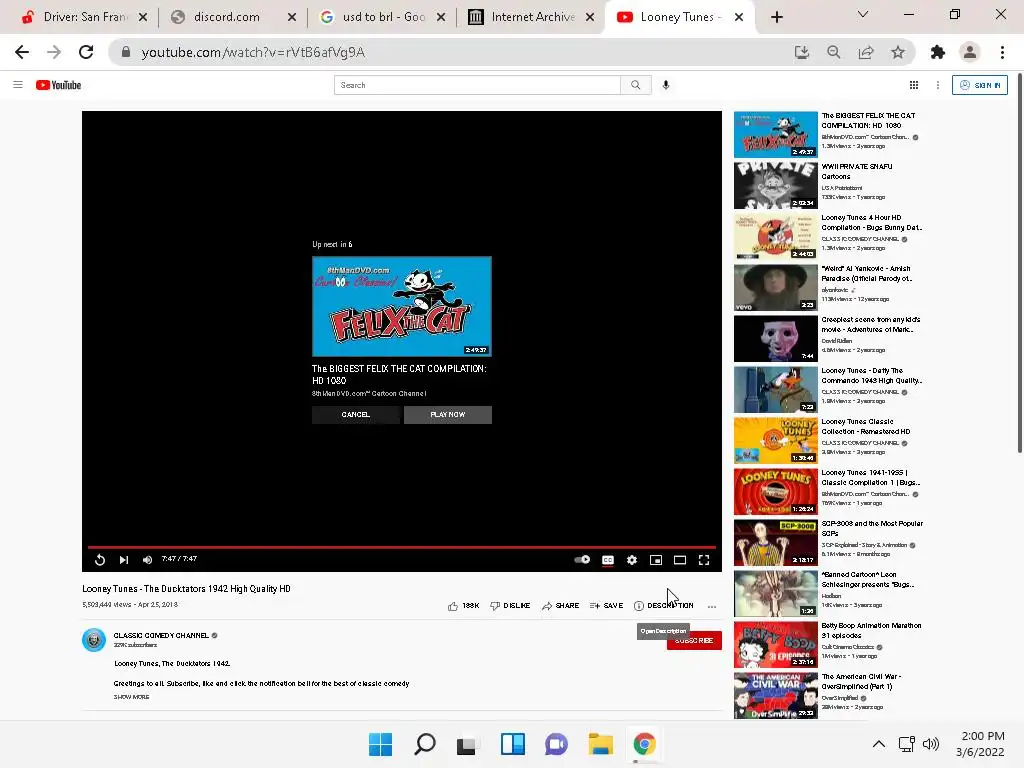Open the Chrome three-dot menu
Viewport: 1024px width, 768px height.
pos(1002,52)
